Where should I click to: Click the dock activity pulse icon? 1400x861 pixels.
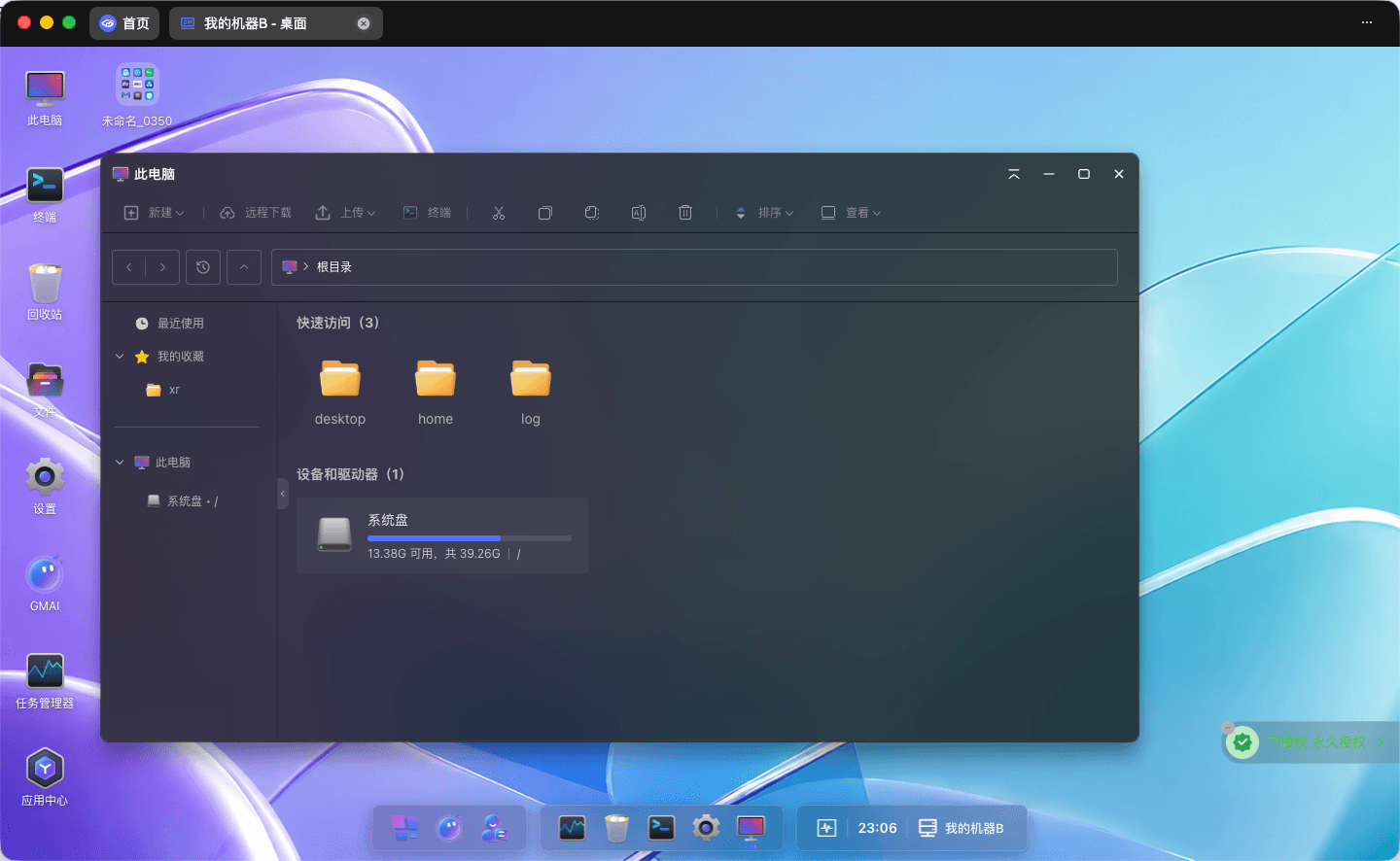(826, 828)
